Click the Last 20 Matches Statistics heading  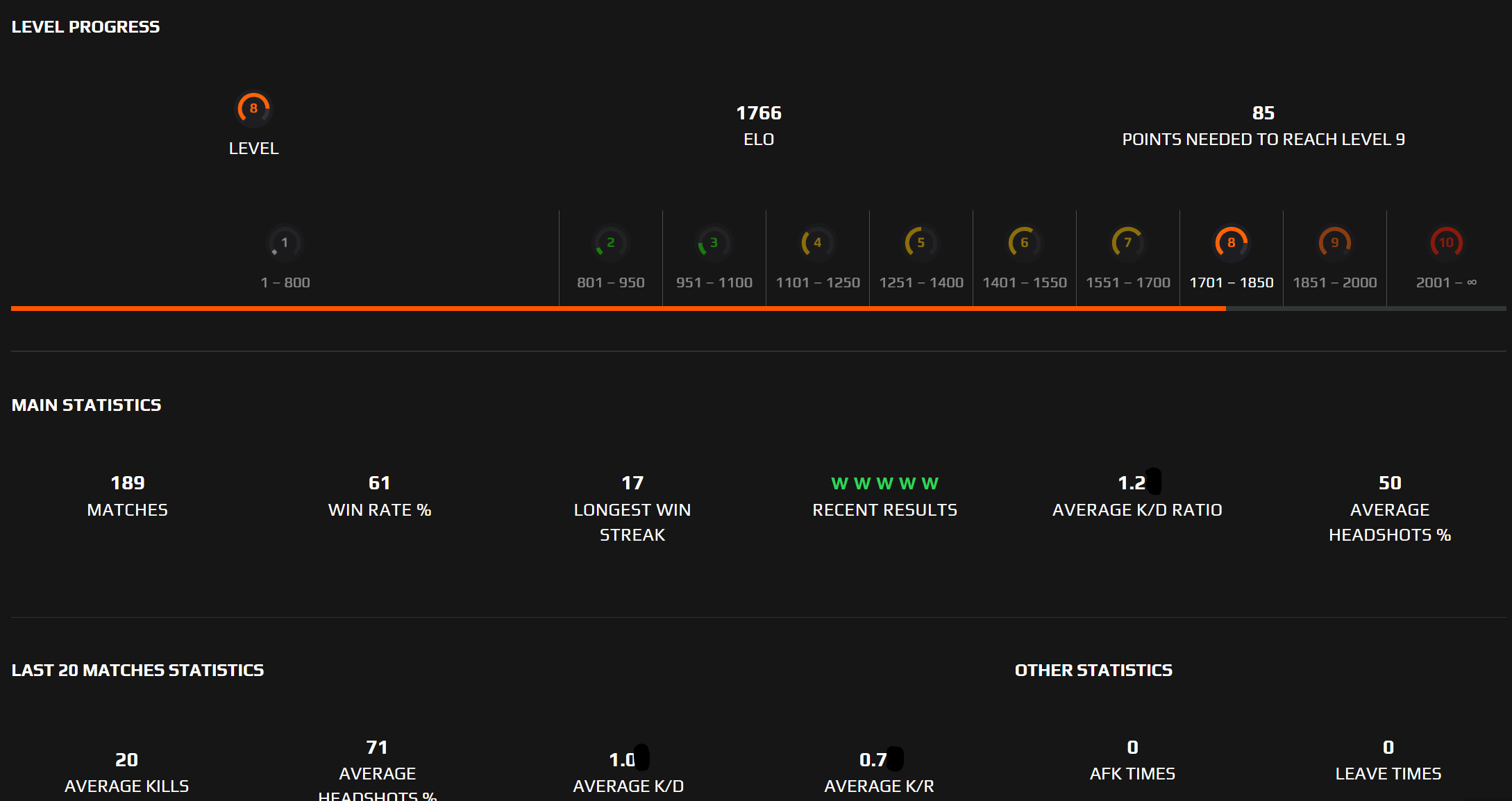point(137,671)
